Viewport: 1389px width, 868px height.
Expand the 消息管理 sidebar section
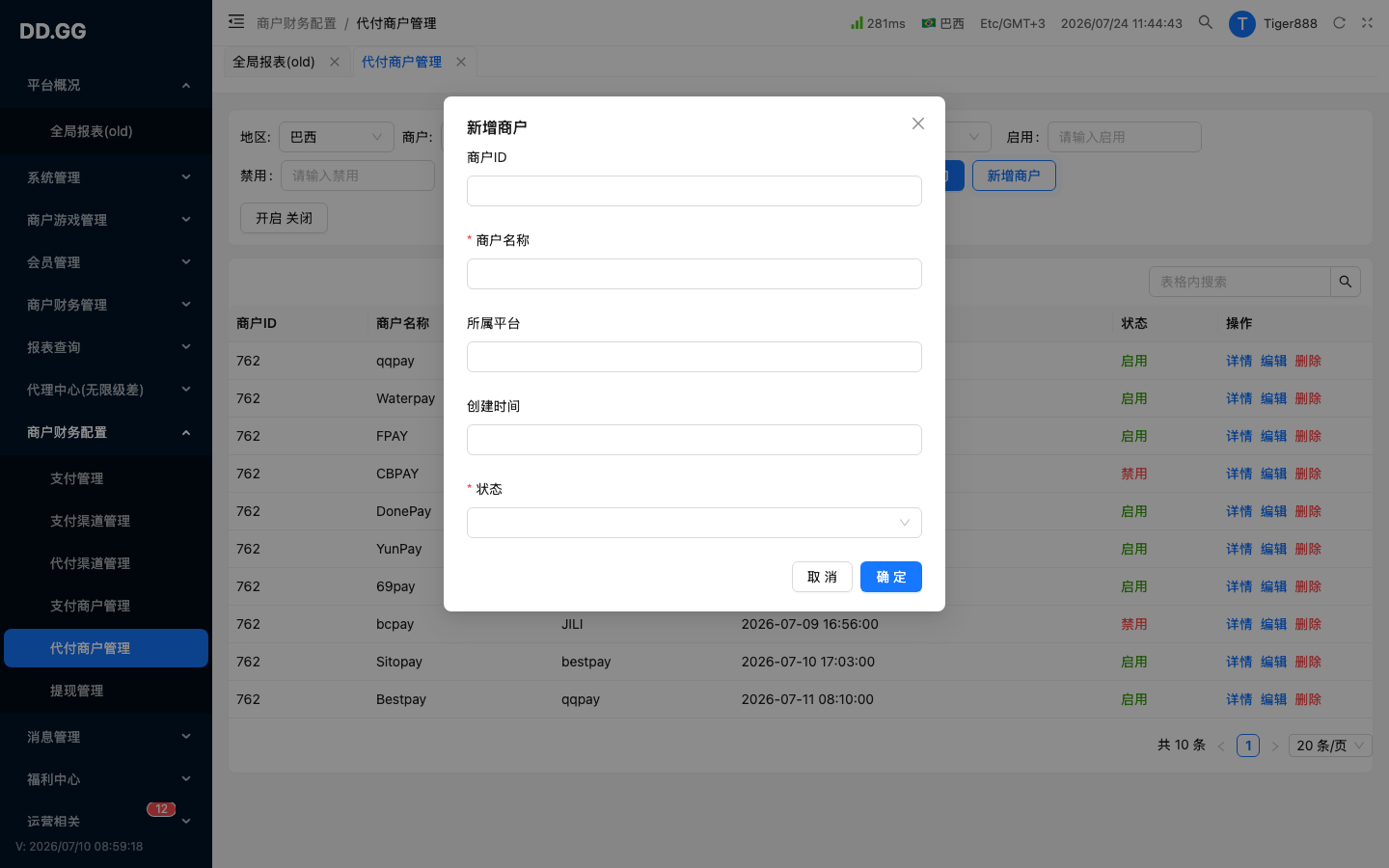coord(106,737)
